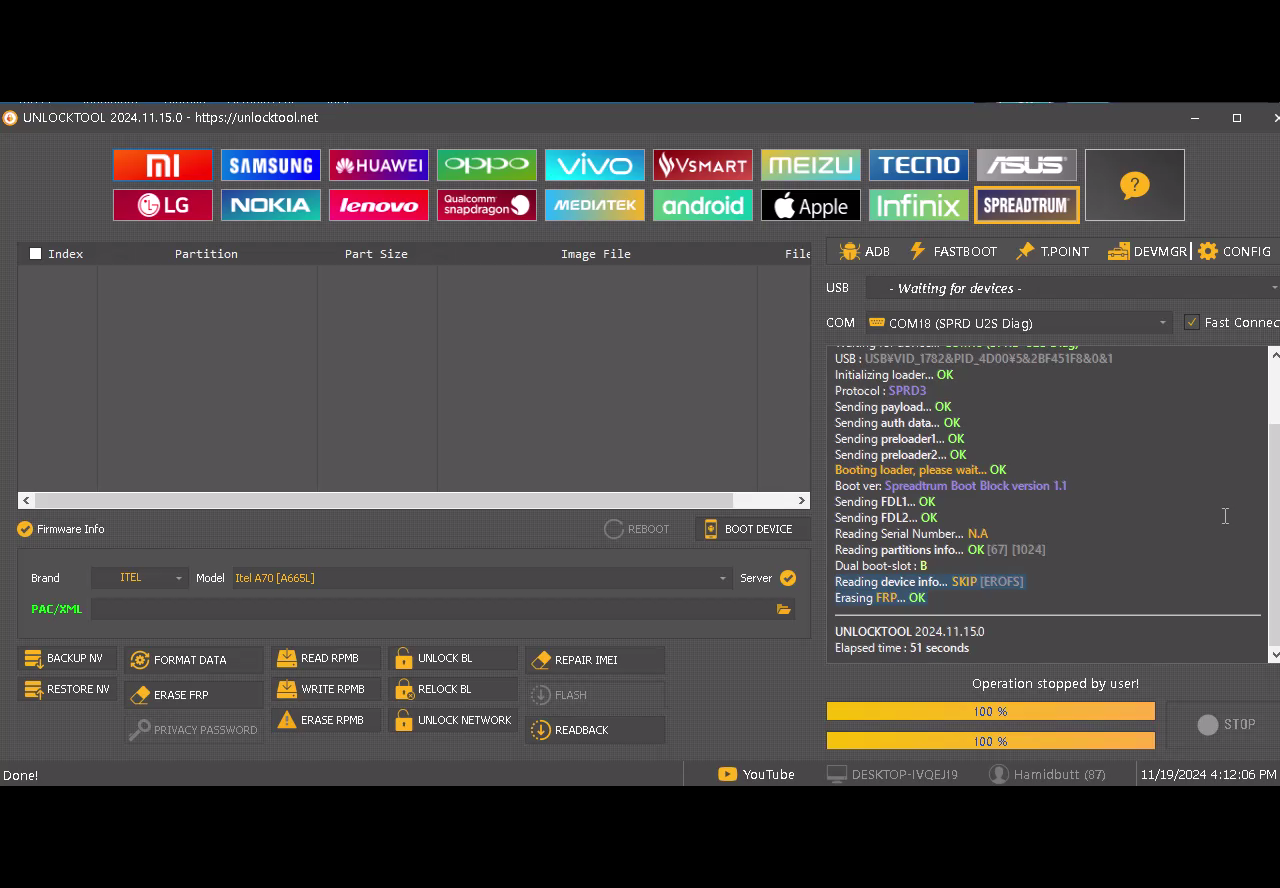Select the Samsung brand tile
The image size is (1280, 888).
tap(270, 165)
